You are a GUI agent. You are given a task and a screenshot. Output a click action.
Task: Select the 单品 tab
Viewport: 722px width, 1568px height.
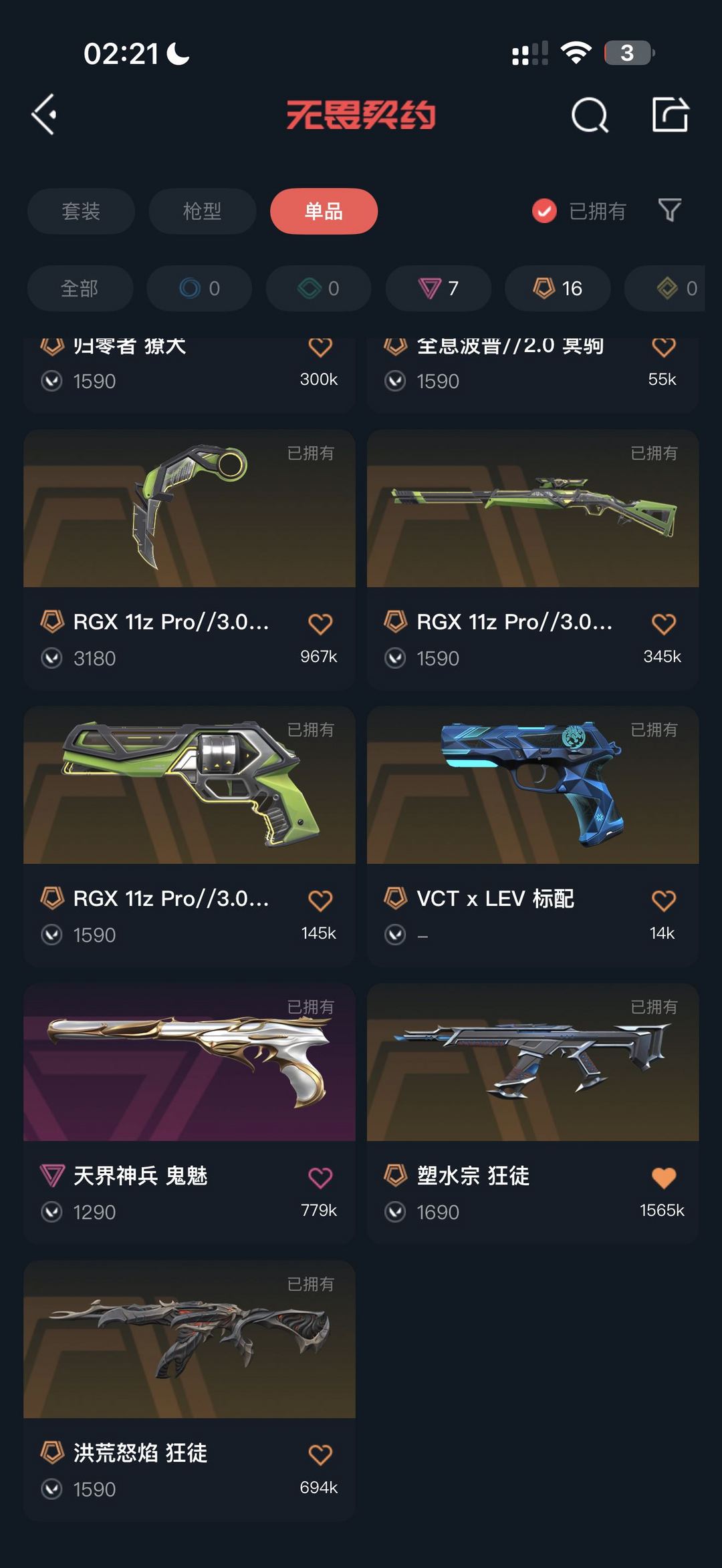(x=324, y=211)
